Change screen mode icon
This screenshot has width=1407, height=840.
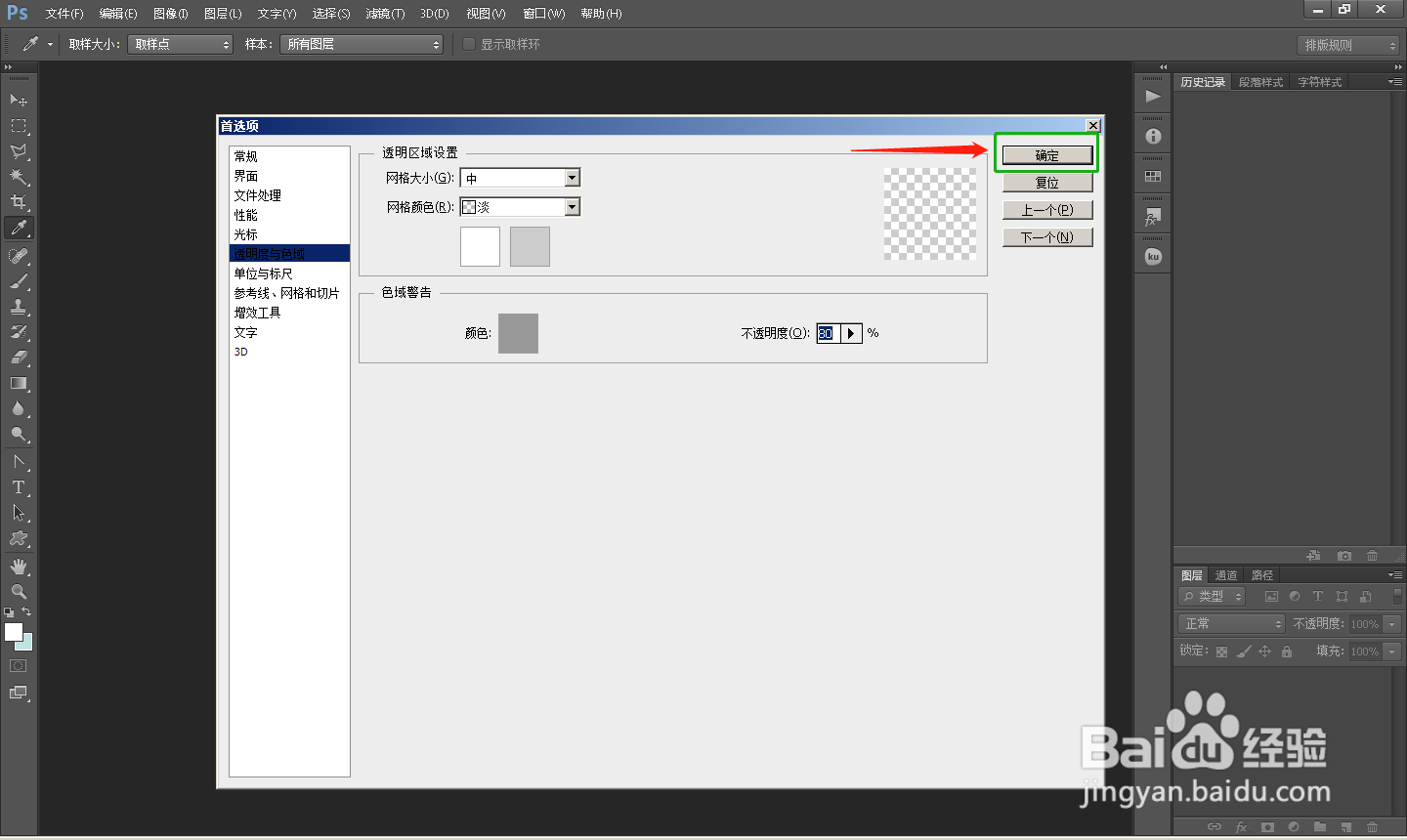19,693
